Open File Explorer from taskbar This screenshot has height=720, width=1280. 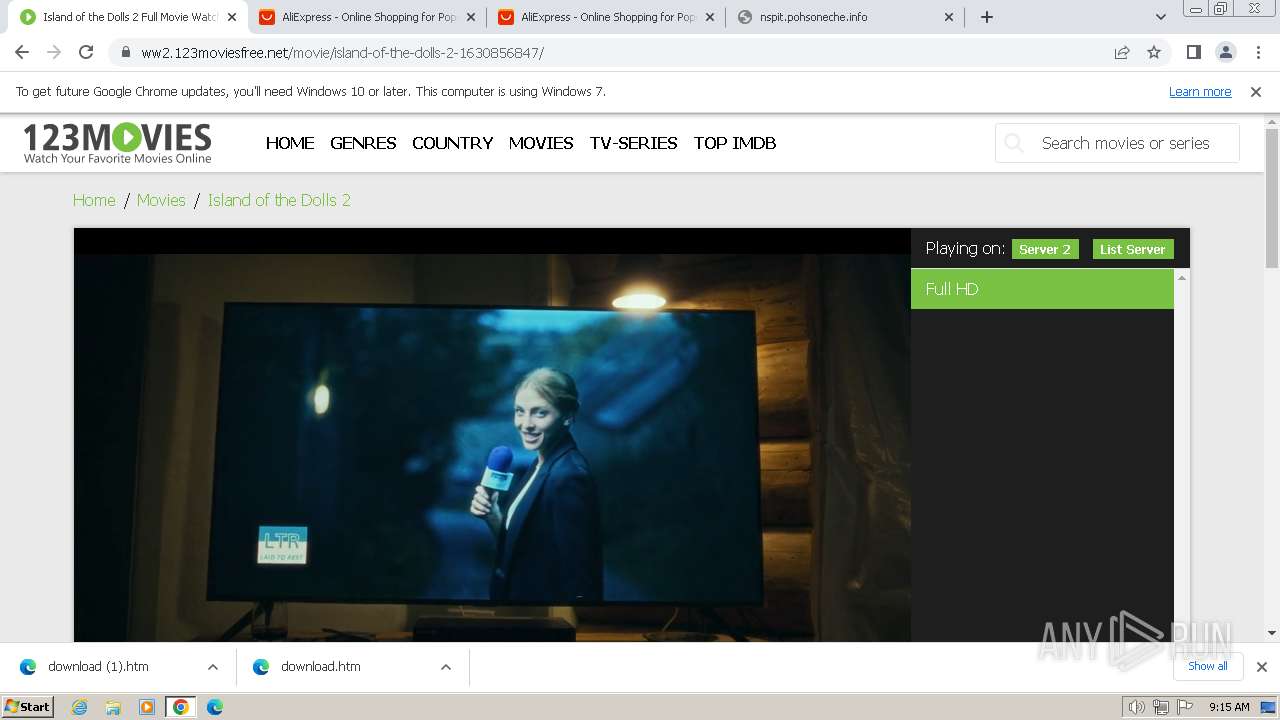tap(113, 707)
